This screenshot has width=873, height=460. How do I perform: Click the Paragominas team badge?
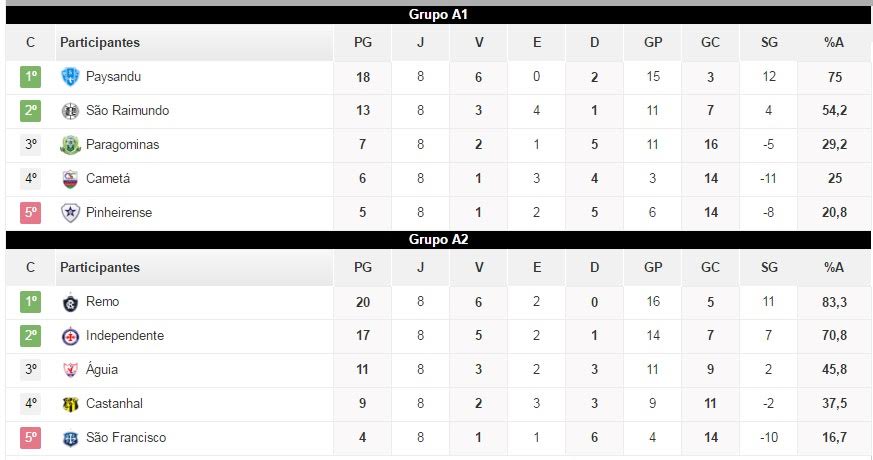pos(70,145)
